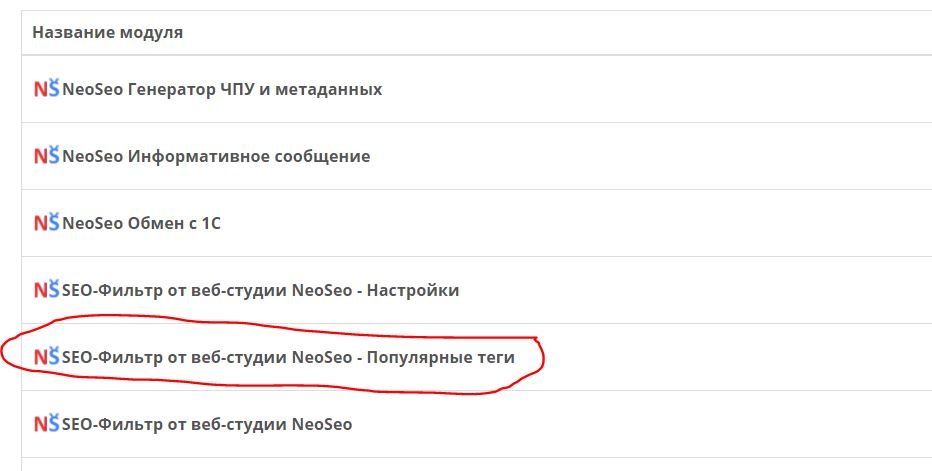
Task: Click empty area of Генератор ЧПУ row
Action: point(654,89)
